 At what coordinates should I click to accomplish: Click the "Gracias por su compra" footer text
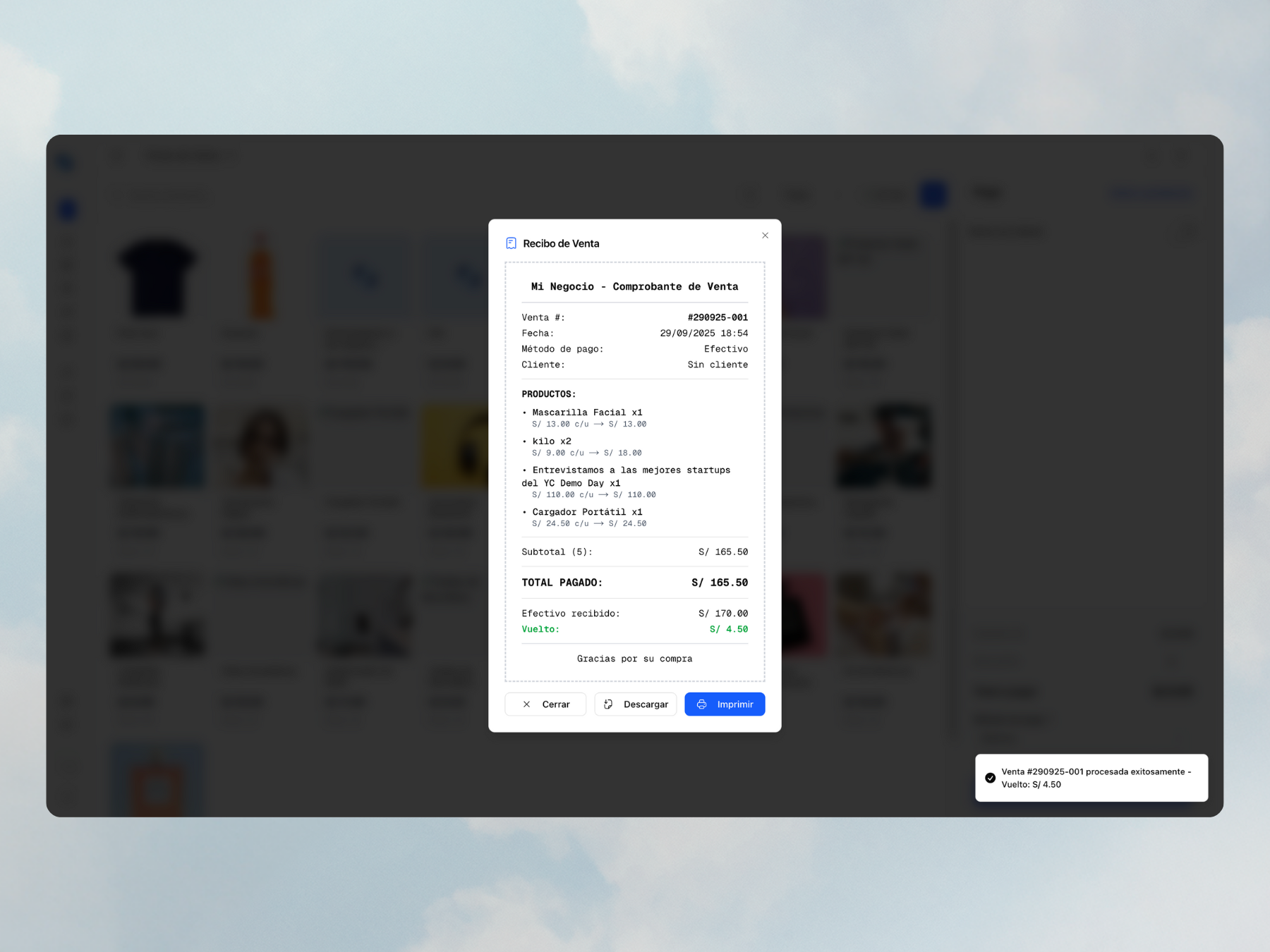pos(634,659)
